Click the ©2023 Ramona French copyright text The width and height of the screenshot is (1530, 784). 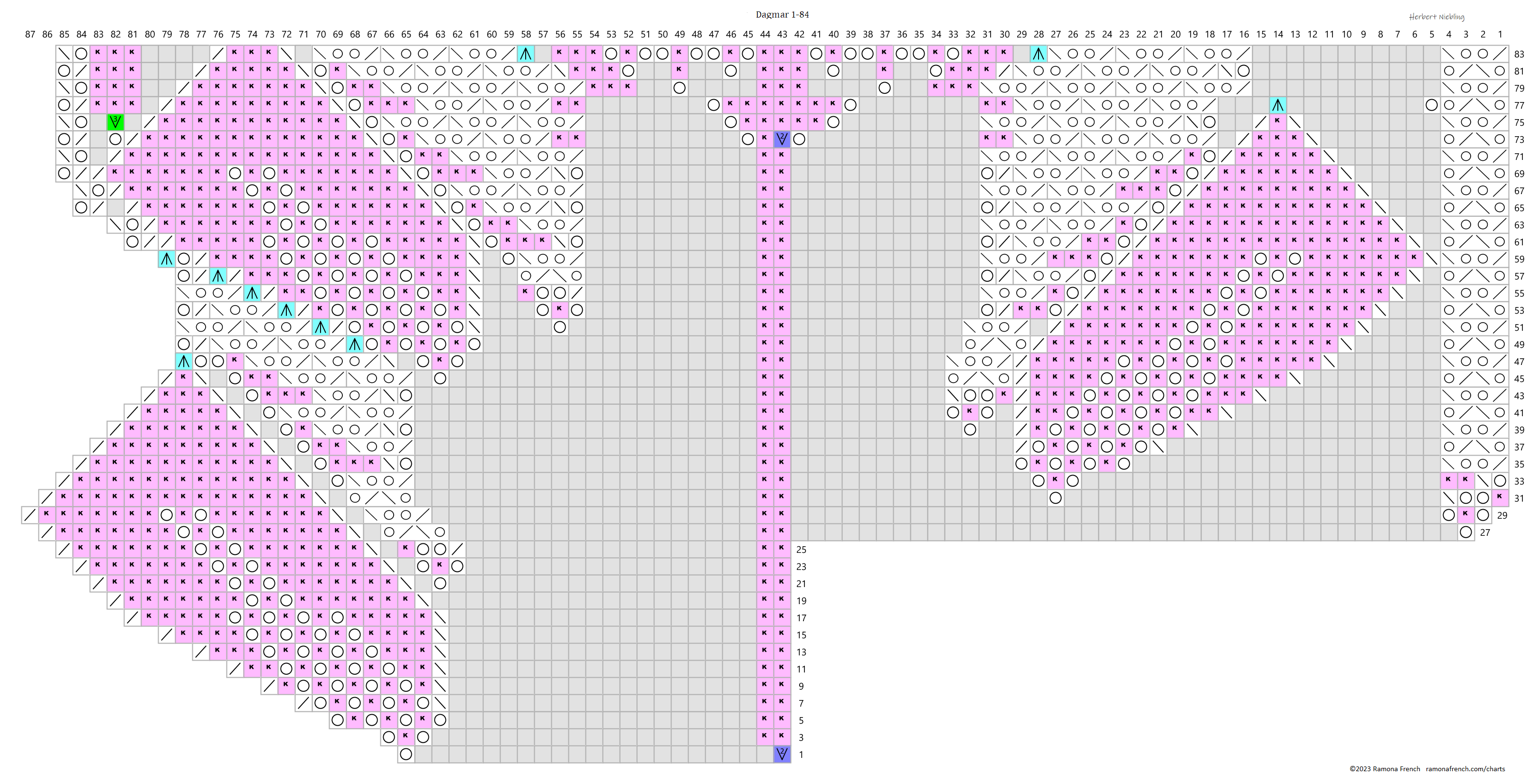pos(1385,768)
